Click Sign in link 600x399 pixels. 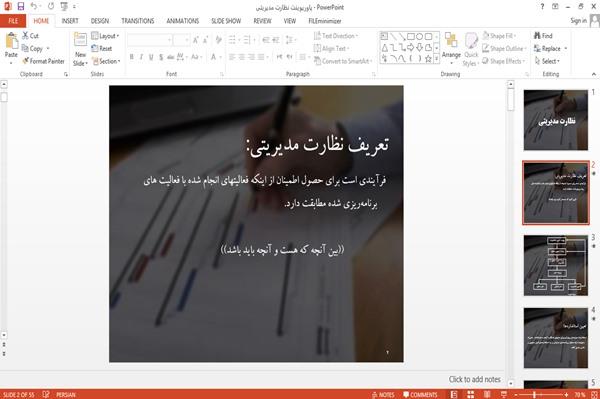(x=578, y=21)
